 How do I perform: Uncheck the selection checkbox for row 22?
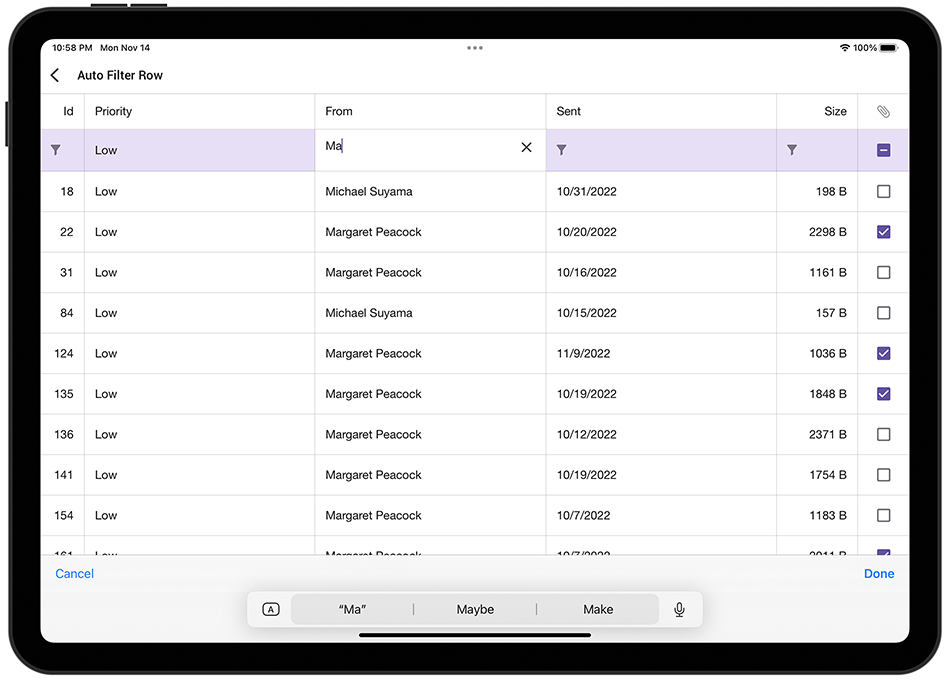coord(883,232)
